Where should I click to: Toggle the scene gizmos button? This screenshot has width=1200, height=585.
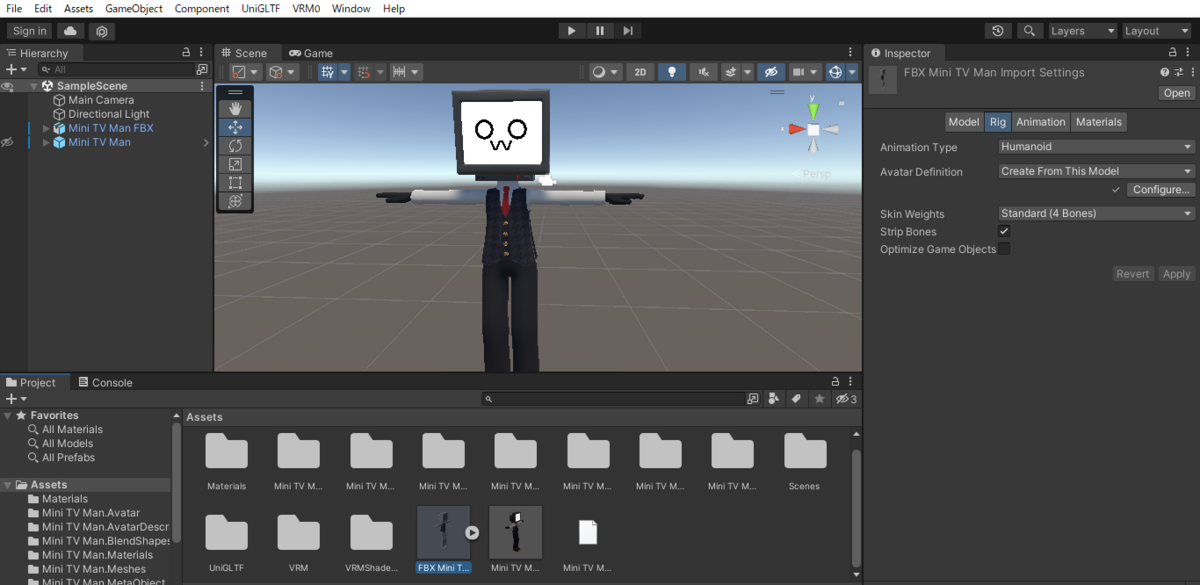(835, 72)
